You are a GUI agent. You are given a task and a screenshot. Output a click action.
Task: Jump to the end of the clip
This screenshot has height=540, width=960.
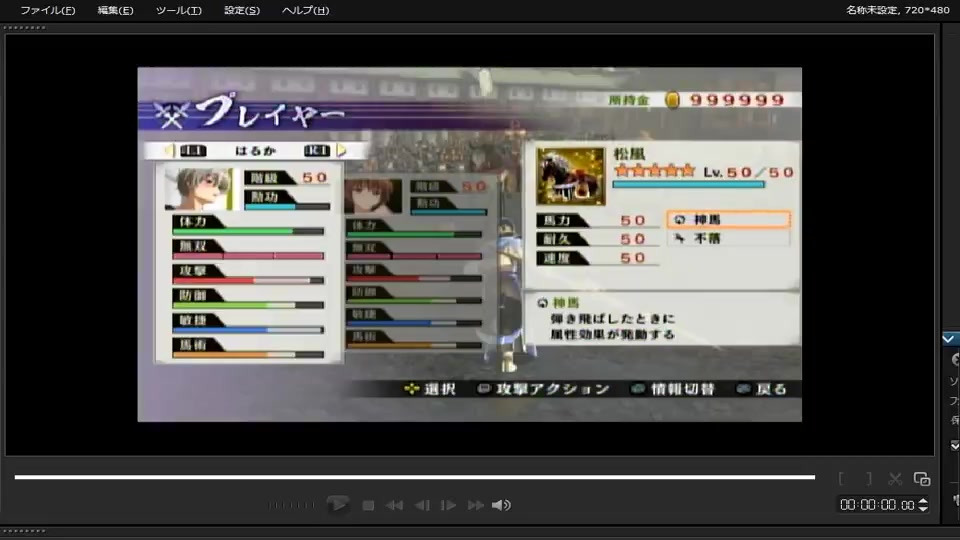click(x=476, y=506)
